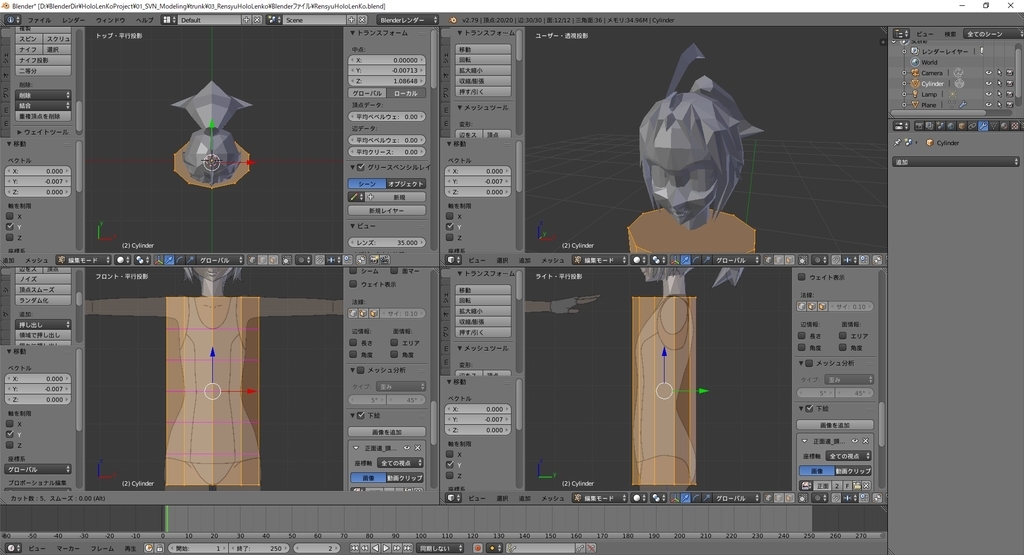Select face mode in user perspective header
Image resolution: width=1024 pixels, height=555 pixels.
(788, 260)
